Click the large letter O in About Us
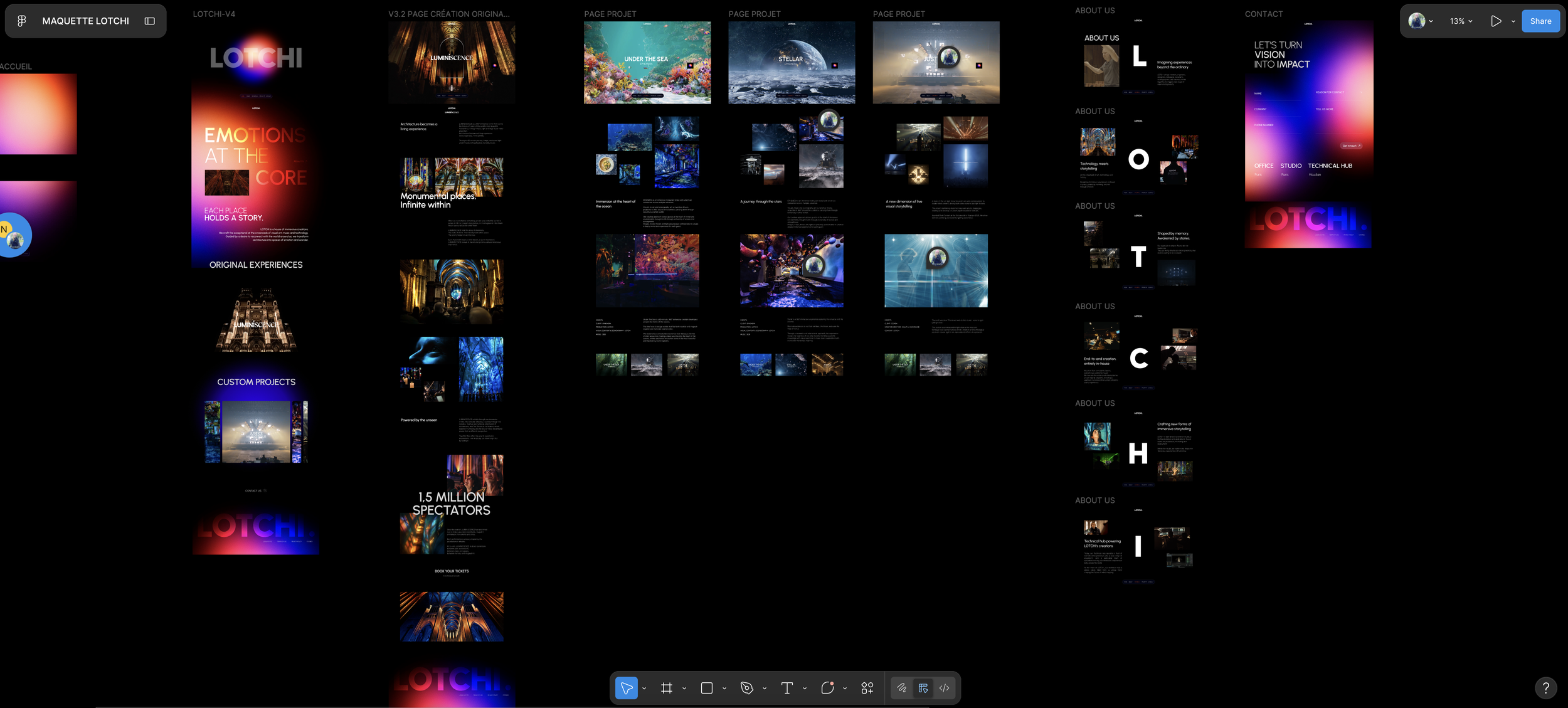The width and height of the screenshot is (1568, 708). (x=1139, y=159)
